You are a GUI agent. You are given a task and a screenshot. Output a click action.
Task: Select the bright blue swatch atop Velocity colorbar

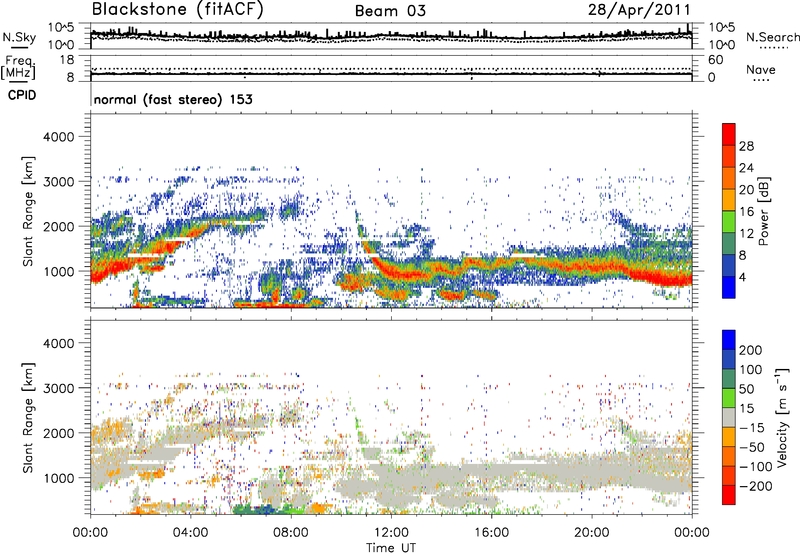[729, 340]
